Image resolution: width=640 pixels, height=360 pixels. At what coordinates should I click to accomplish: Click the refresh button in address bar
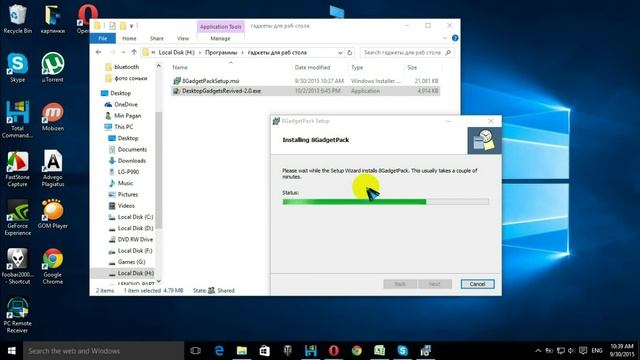tap(349, 53)
